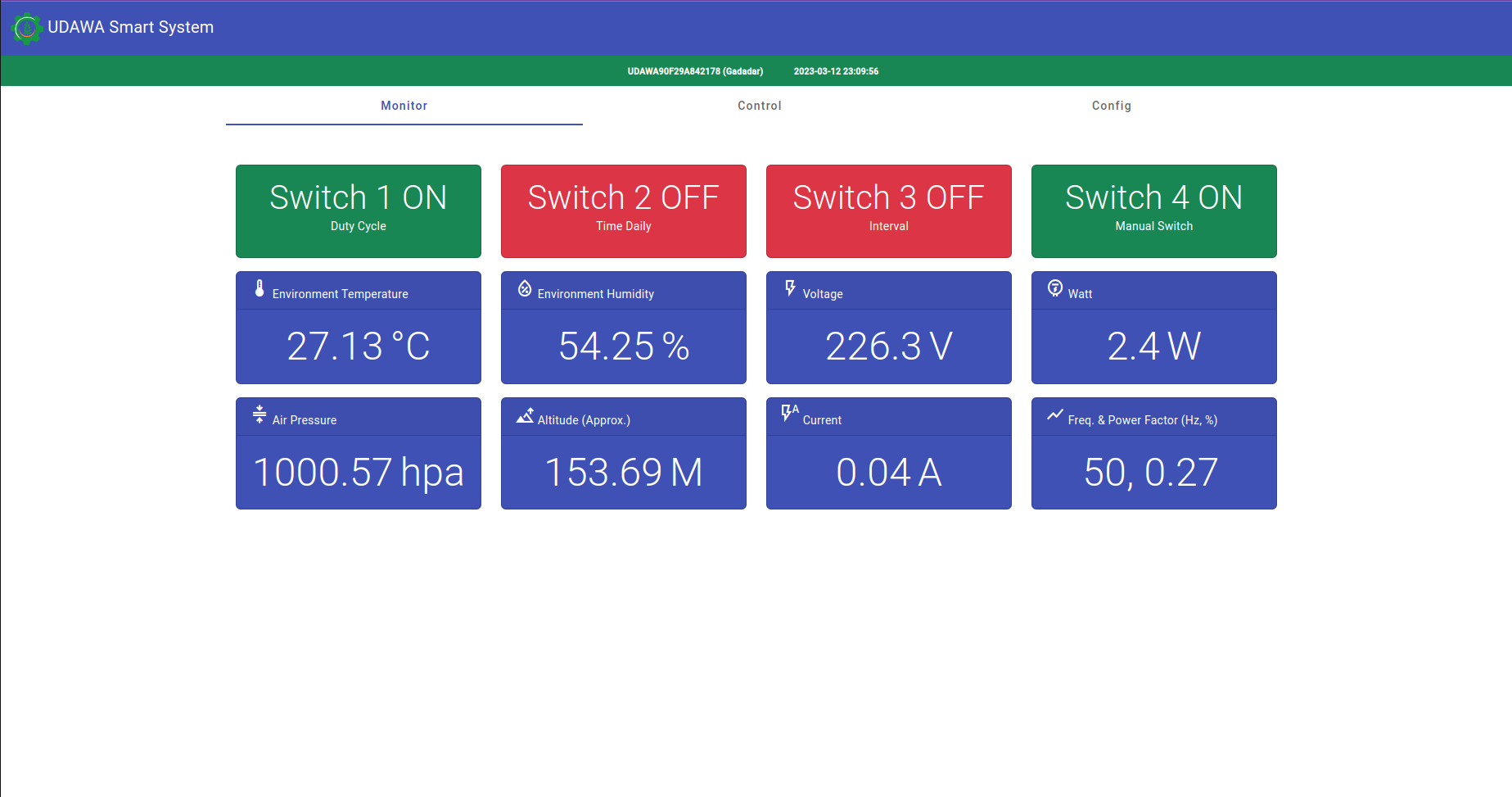This screenshot has height=797, width=1512.
Task: Click the Environment Humidity label
Action: 596,294
